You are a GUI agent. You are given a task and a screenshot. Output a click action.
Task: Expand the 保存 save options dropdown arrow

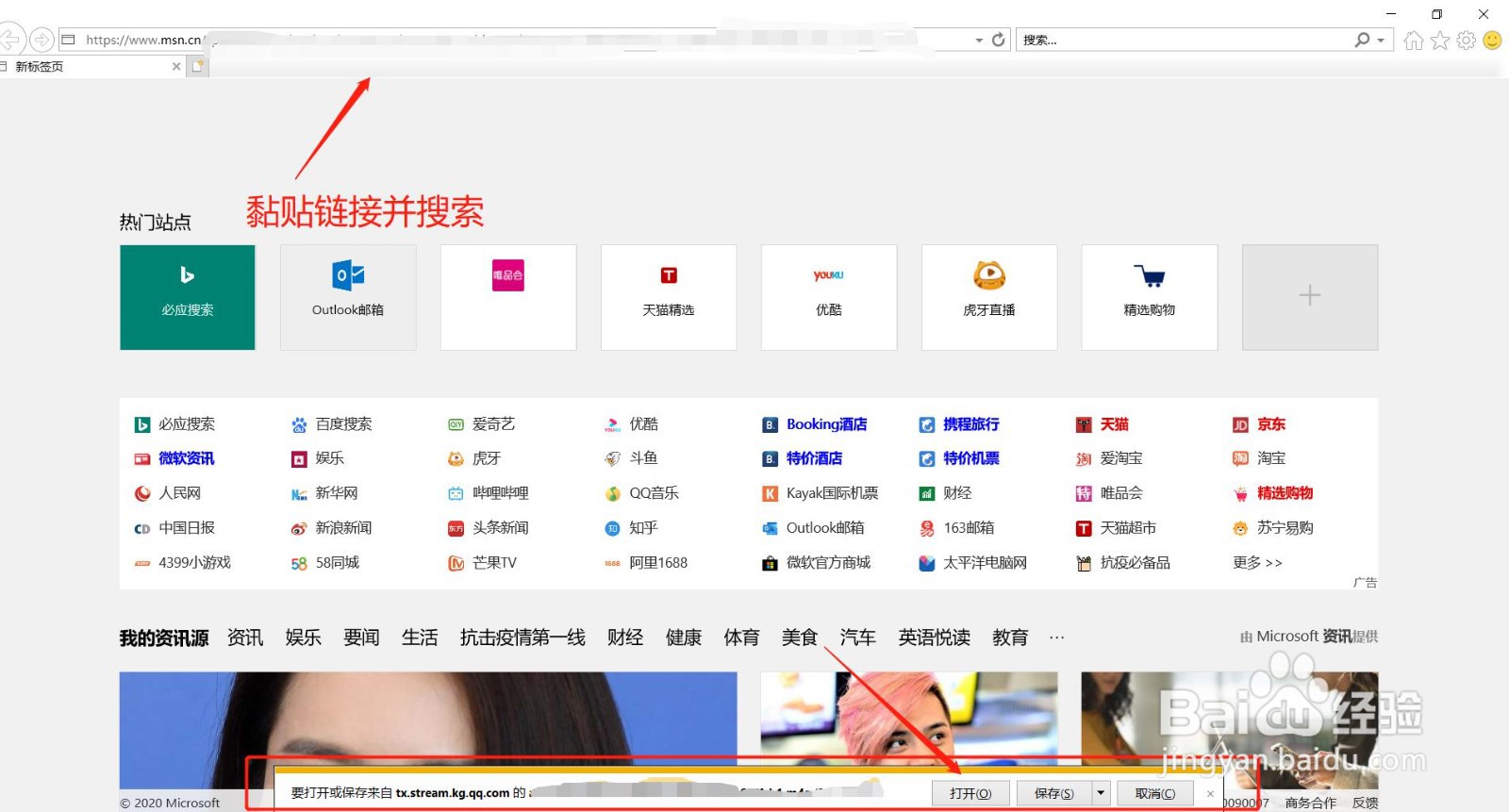(1100, 793)
